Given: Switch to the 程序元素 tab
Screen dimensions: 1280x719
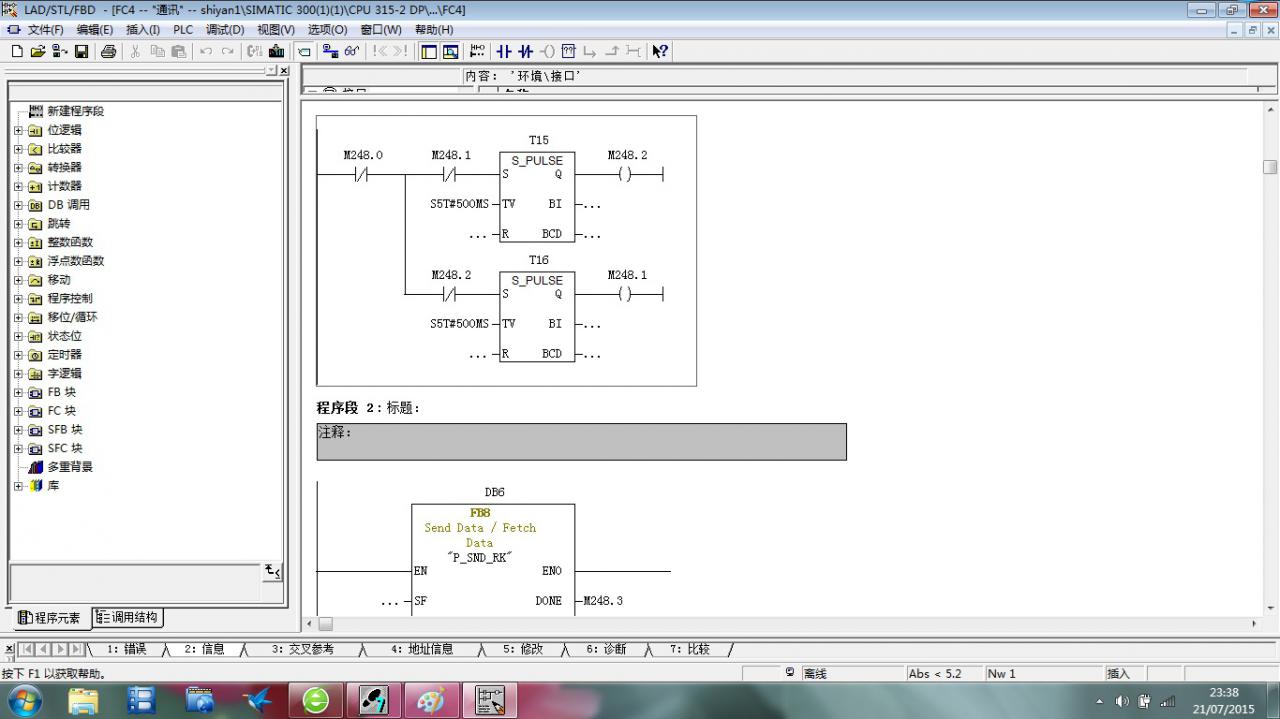Looking at the screenshot, I should (49, 618).
